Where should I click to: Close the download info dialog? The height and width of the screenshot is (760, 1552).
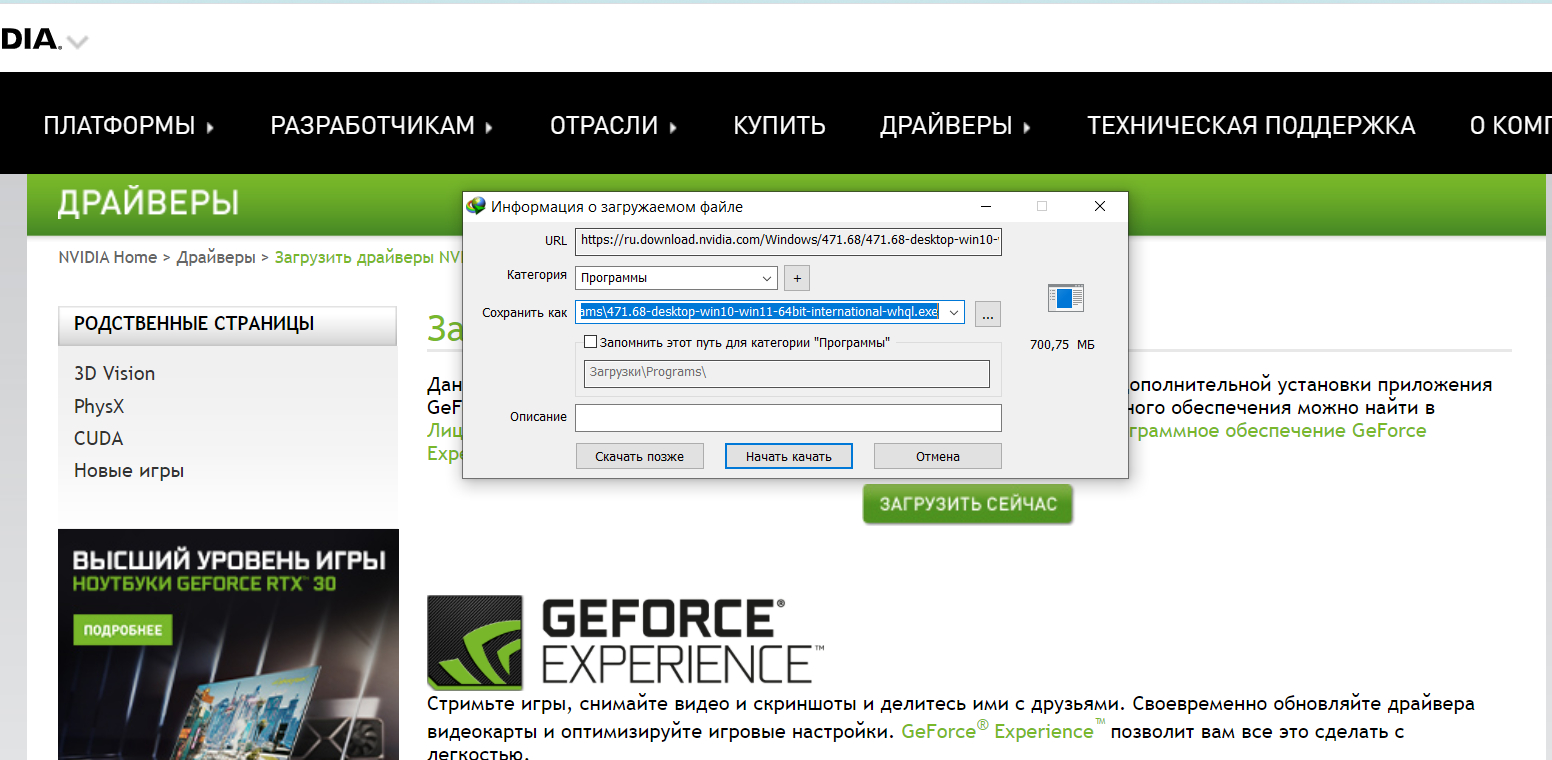coord(1100,206)
